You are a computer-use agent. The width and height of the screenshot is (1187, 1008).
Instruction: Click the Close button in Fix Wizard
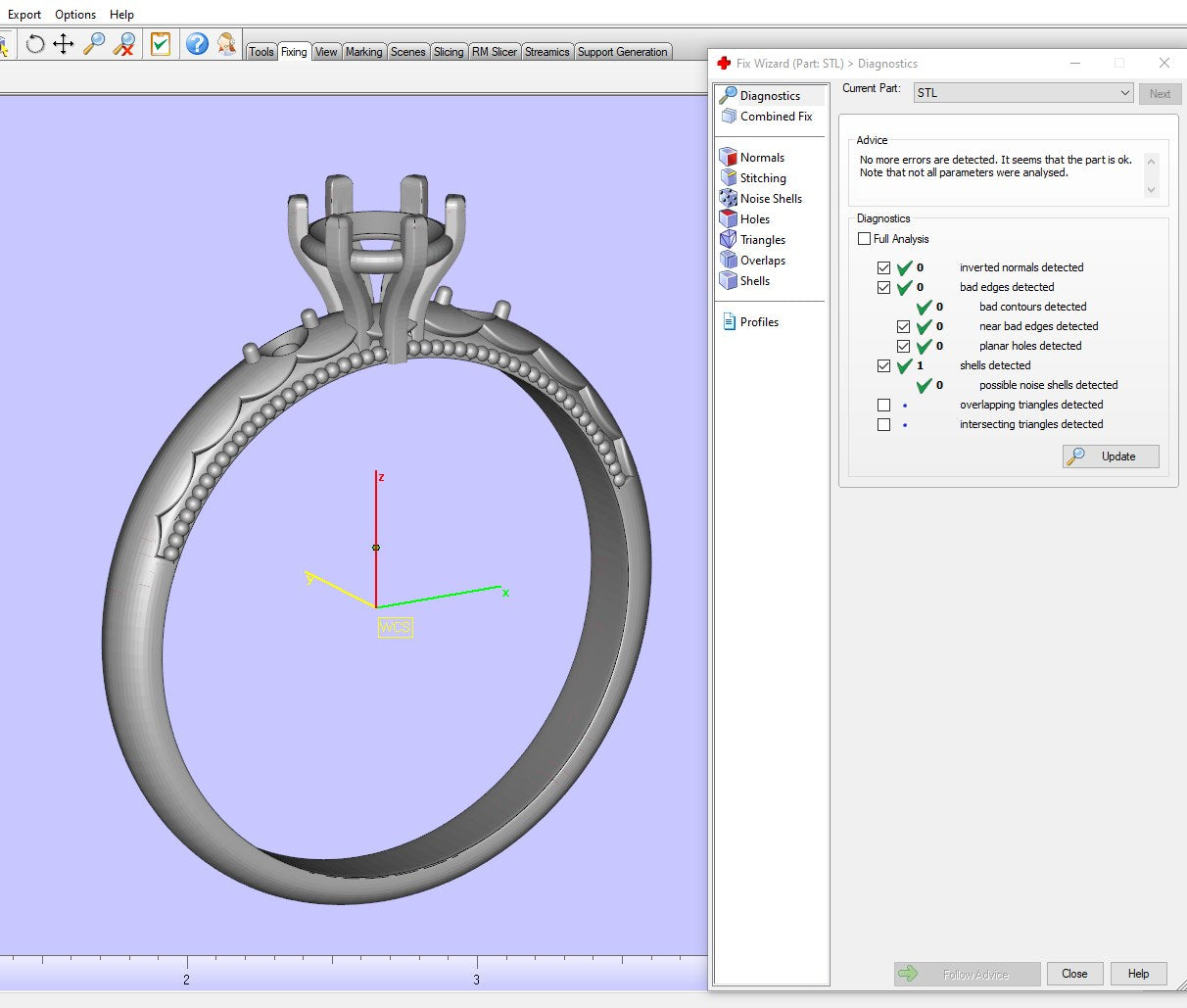coord(1074,974)
